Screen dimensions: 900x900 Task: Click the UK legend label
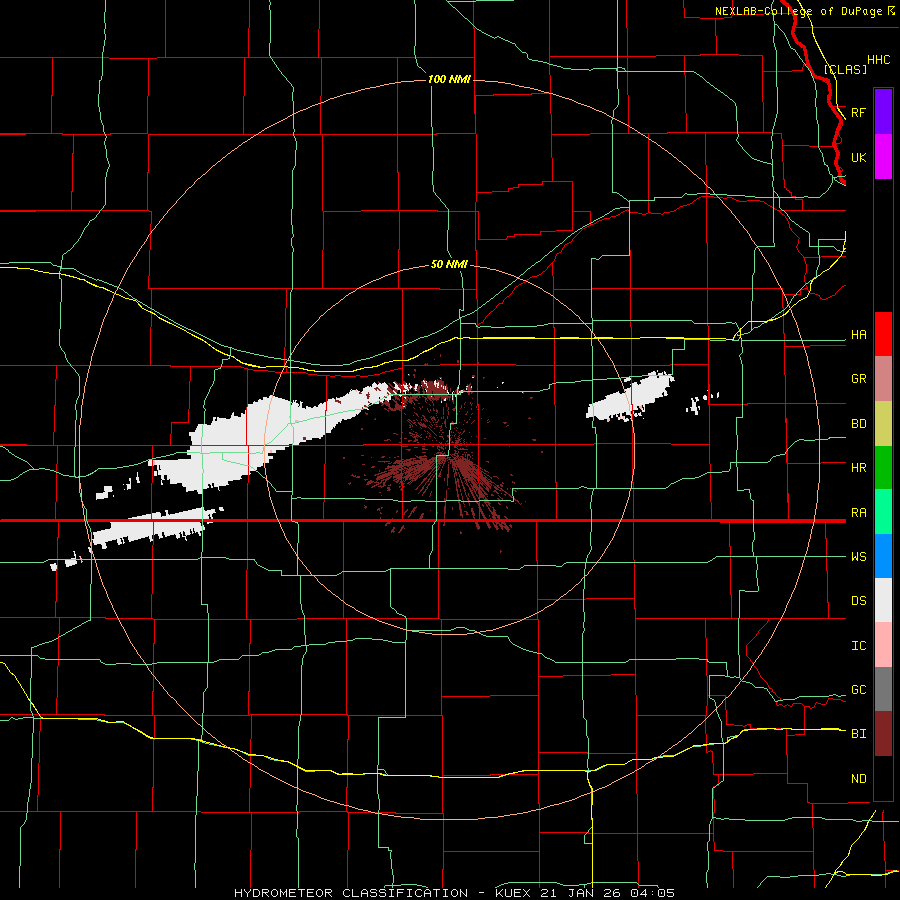pyautogui.click(x=858, y=157)
